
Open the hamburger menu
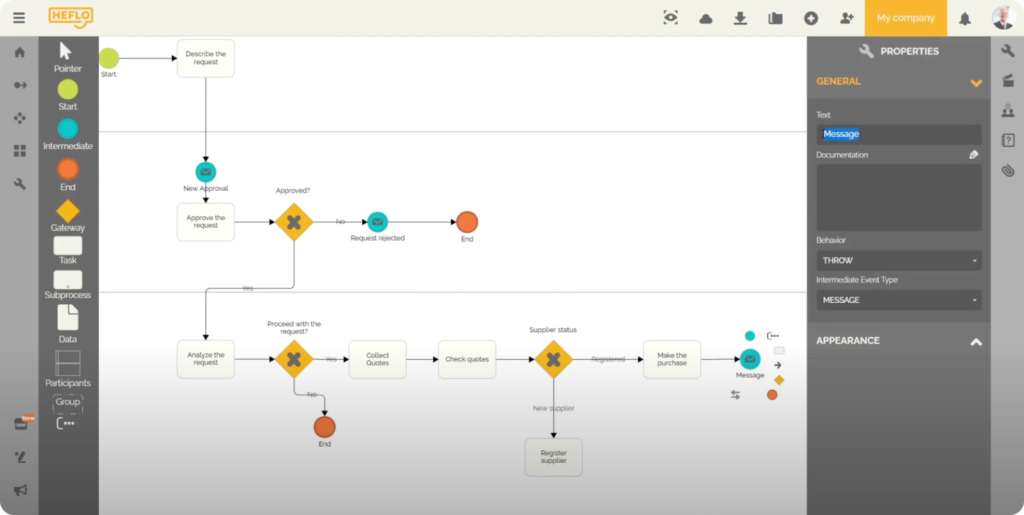(x=19, y=18)
